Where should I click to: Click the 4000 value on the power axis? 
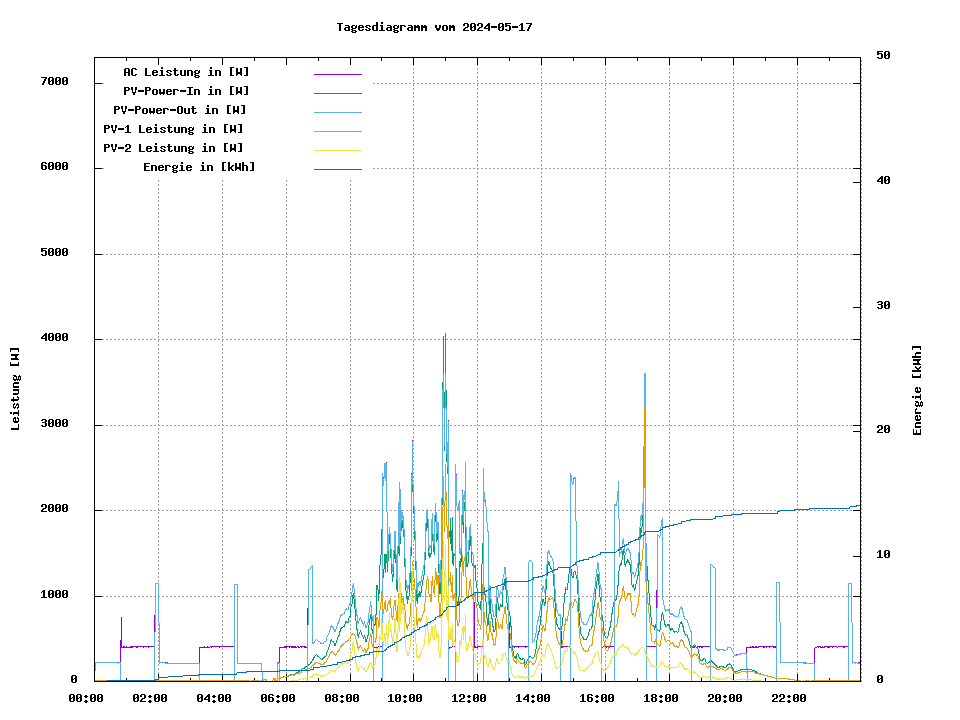click(54, 338)
